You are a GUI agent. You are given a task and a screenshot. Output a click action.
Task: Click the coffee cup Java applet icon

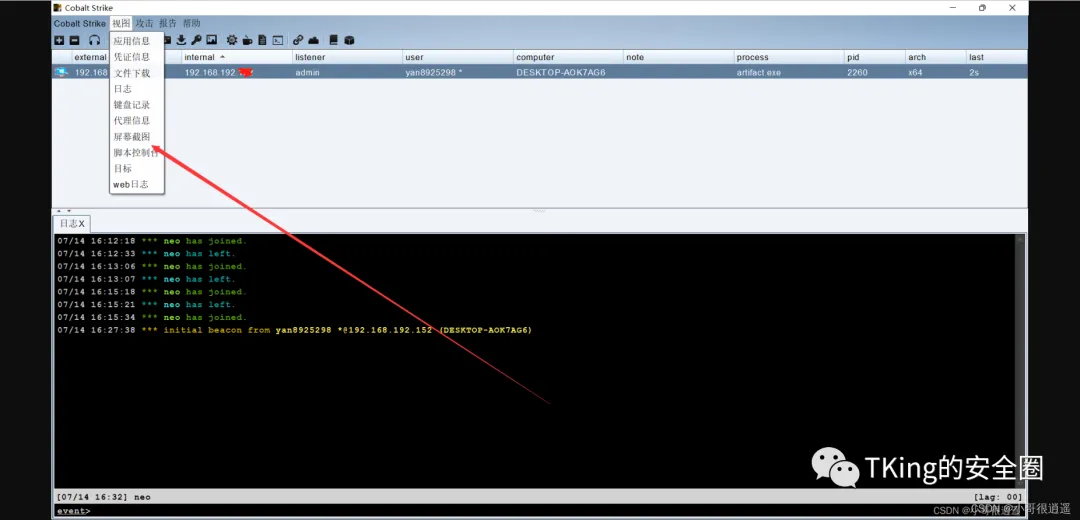247,41
